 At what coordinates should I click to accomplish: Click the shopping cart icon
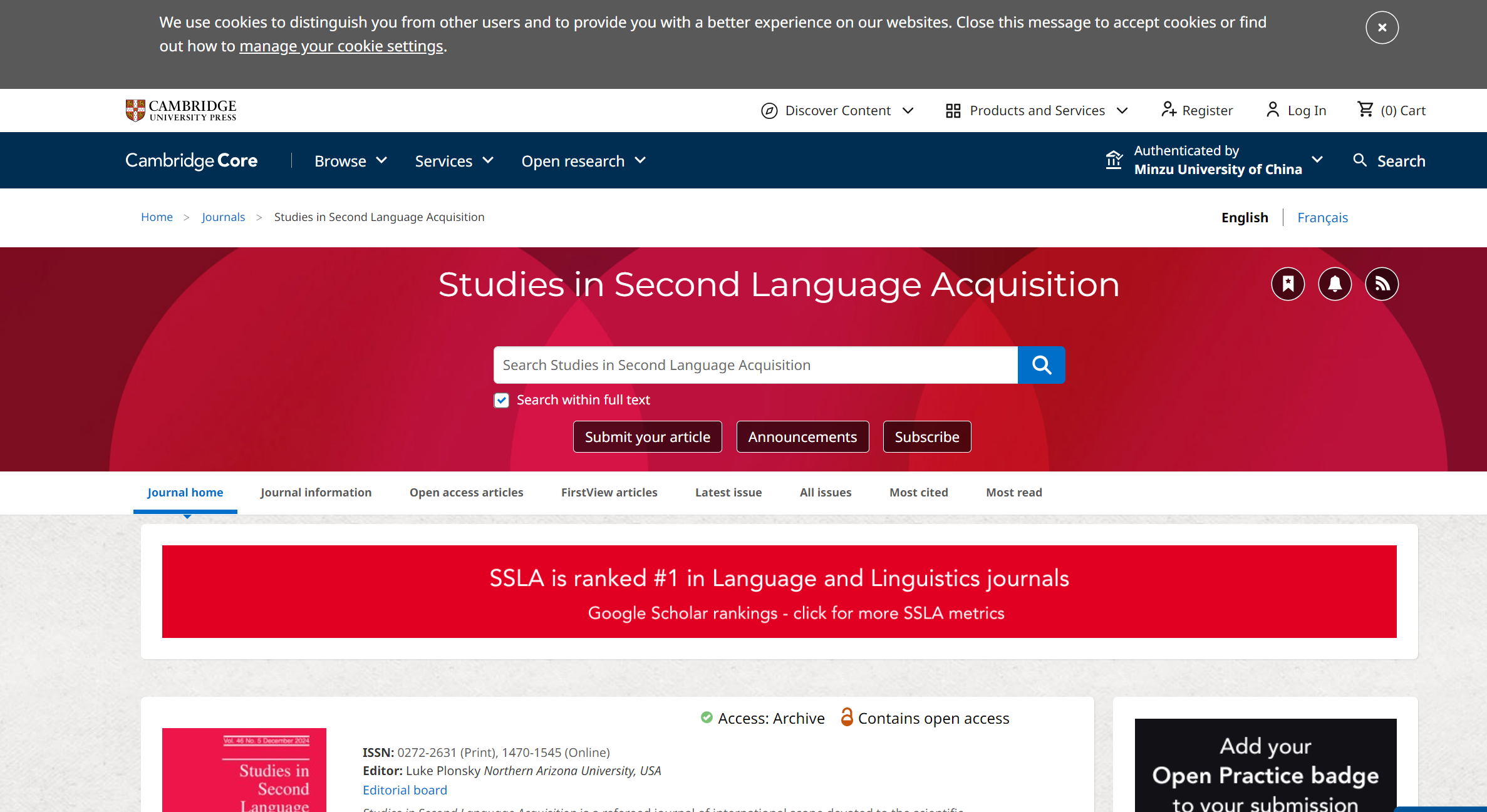point(1365,110)
